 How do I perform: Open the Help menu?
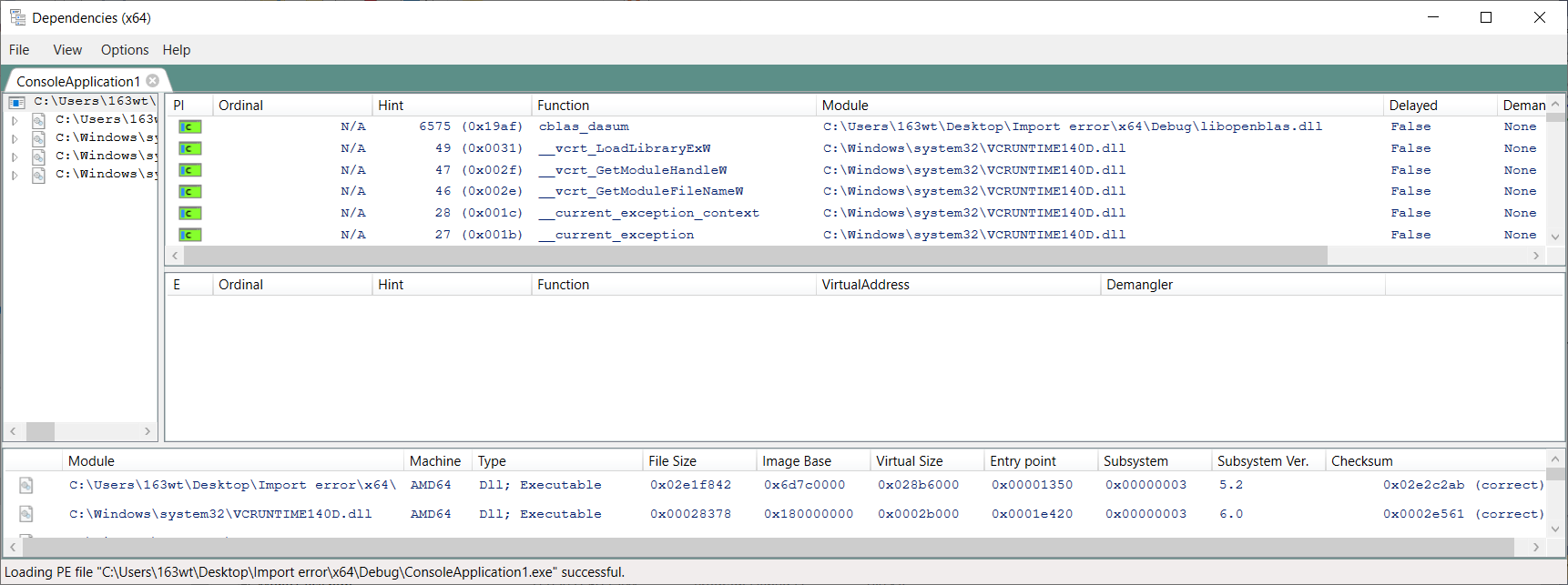tap(177, 50)
